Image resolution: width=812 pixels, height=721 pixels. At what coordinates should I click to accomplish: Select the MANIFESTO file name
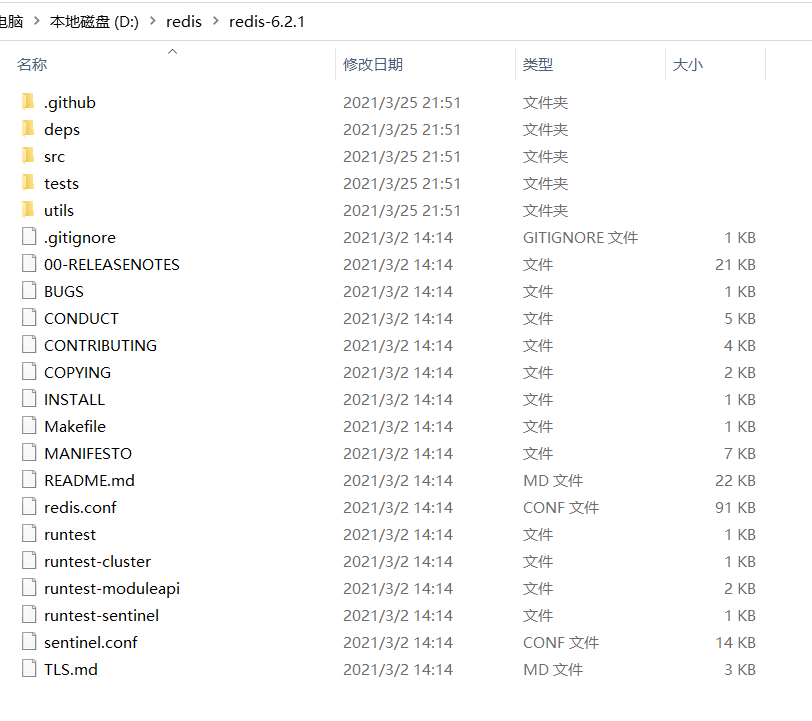tap(88, 453)
